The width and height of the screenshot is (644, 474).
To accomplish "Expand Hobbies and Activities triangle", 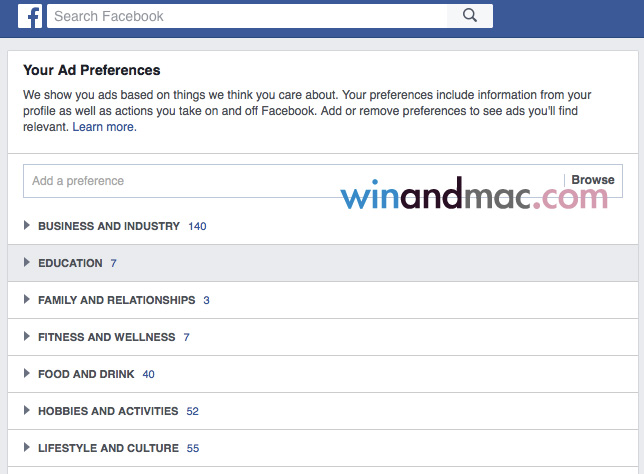I will click(27, 410).
